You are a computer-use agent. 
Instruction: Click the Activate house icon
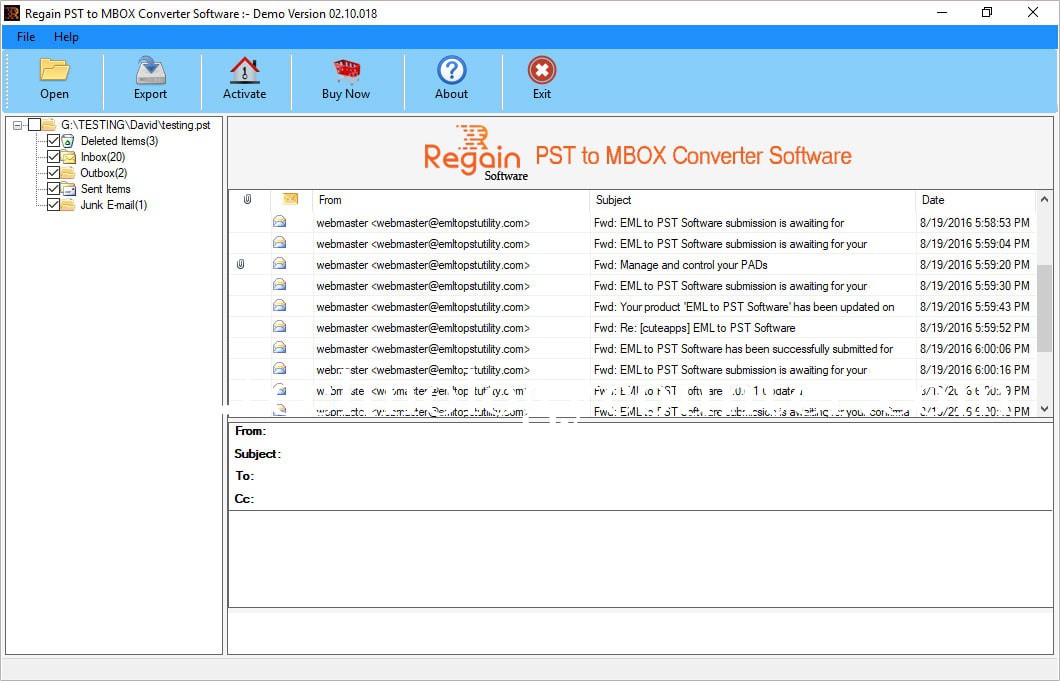coord(245,70)
